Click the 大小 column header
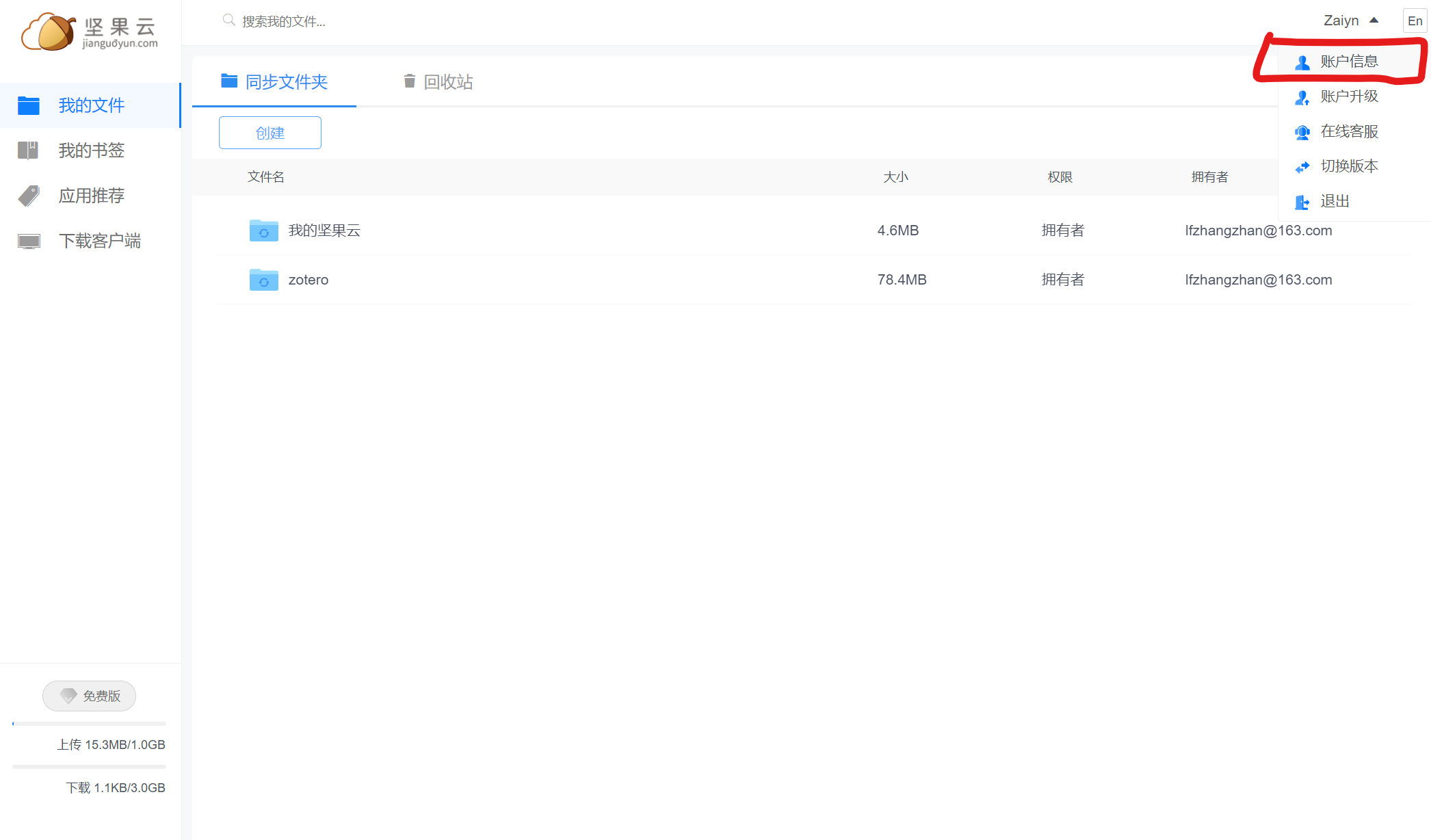Image resolution: width=1431 pixels, height=840 pixels. tap(895, 177)
